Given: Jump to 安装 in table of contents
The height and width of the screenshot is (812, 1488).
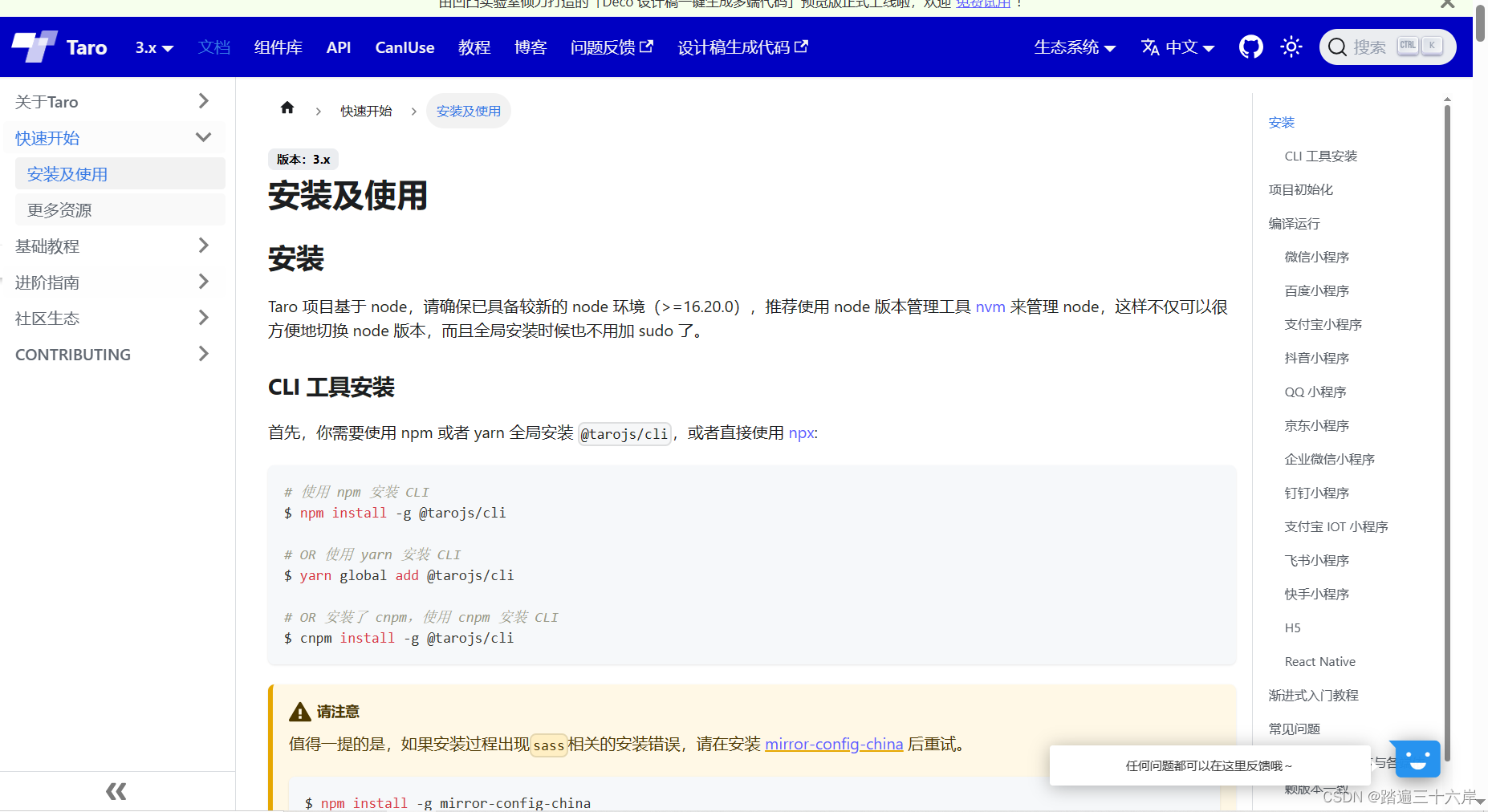Looking at the screenshot, I should coord(1281,122).
